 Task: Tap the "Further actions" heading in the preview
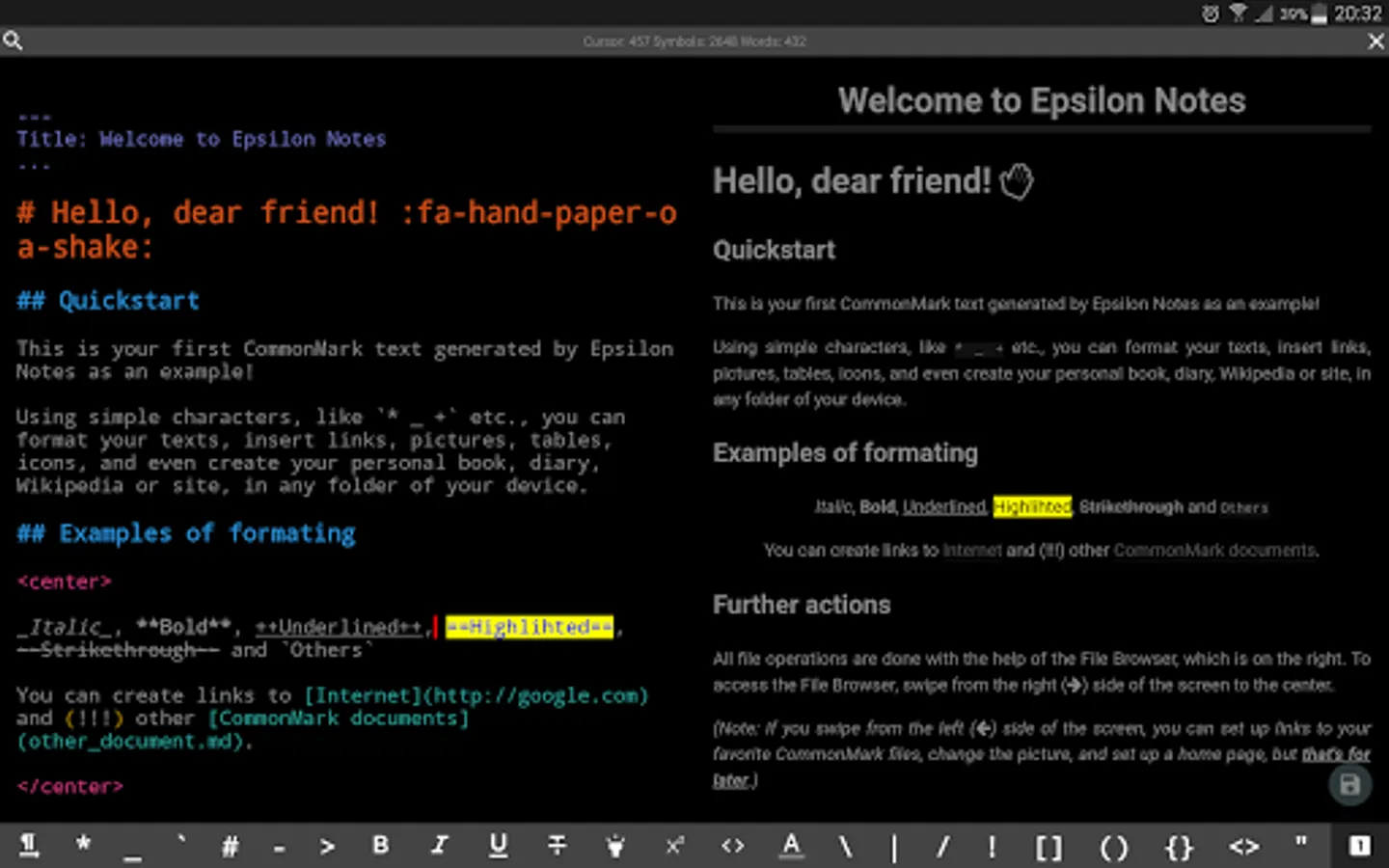(x=802, y=605)
